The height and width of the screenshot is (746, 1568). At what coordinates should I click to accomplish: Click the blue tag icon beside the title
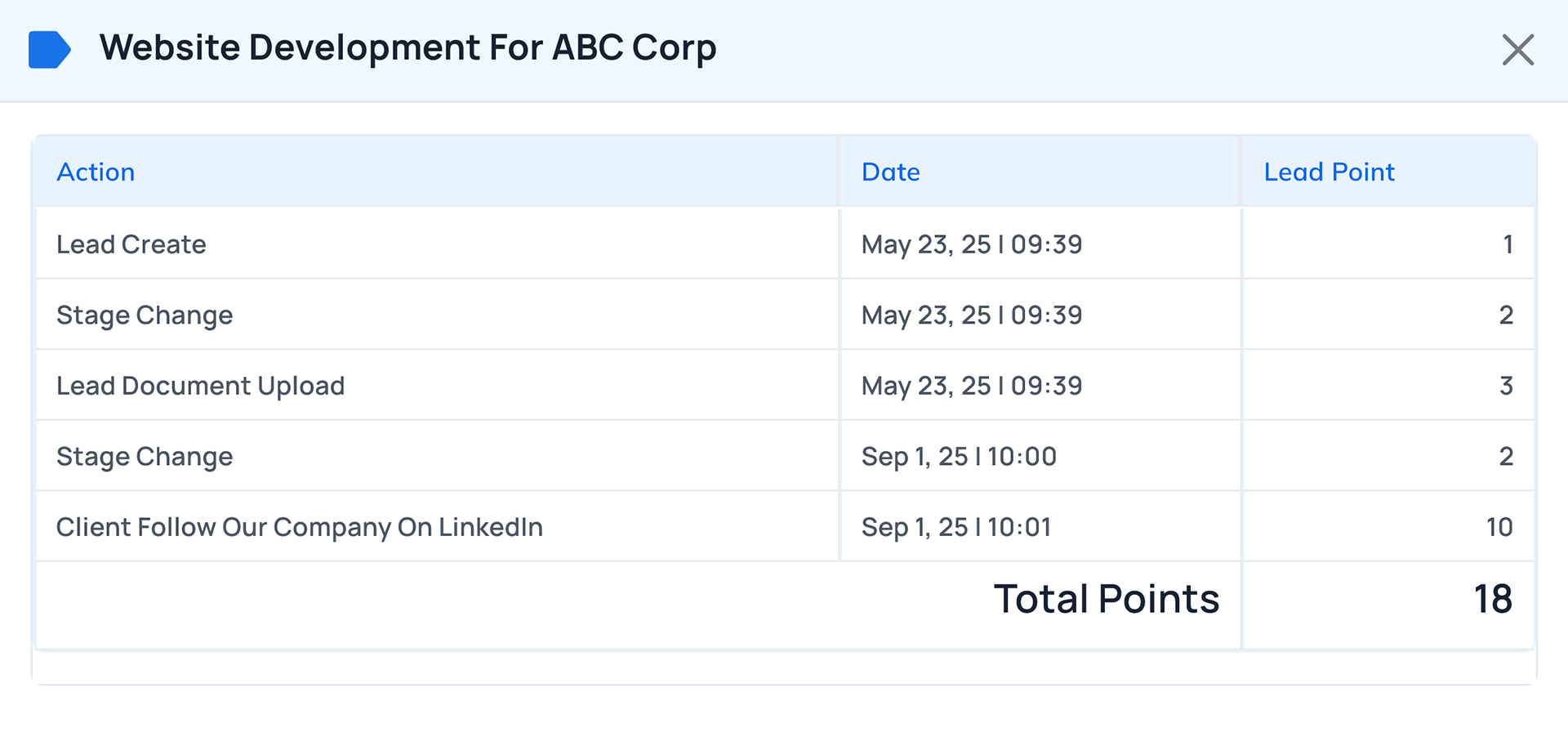49,49
